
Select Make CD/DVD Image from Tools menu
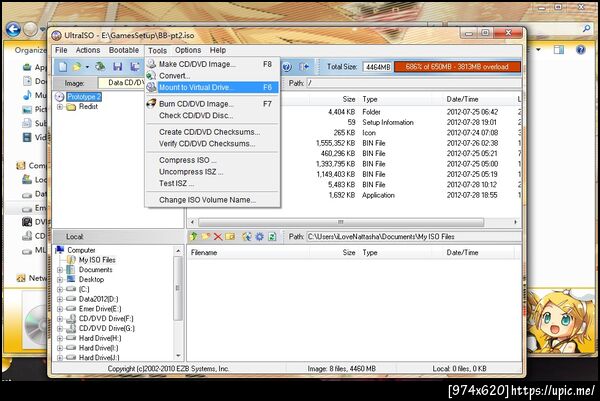pos(213,64)
